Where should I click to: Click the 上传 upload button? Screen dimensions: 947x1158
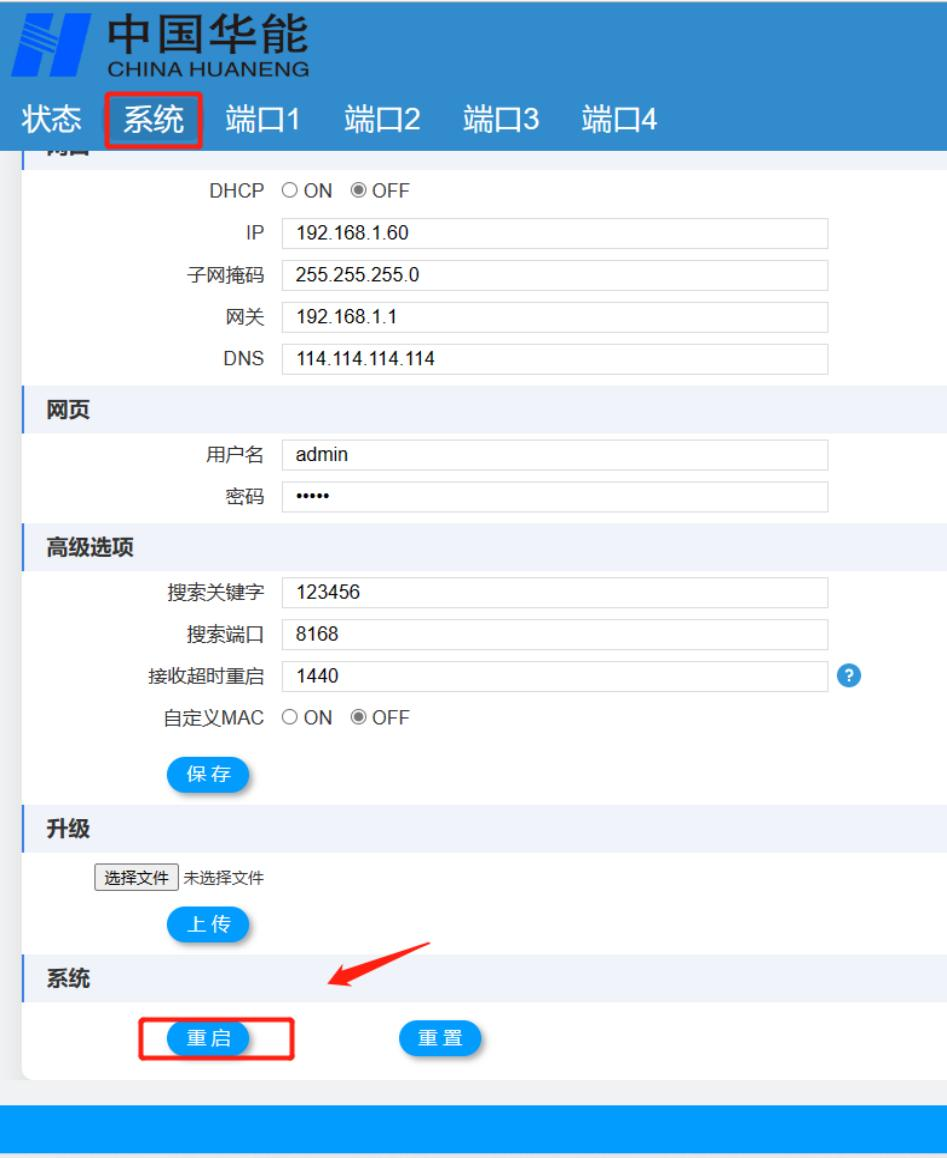point(208,925)
